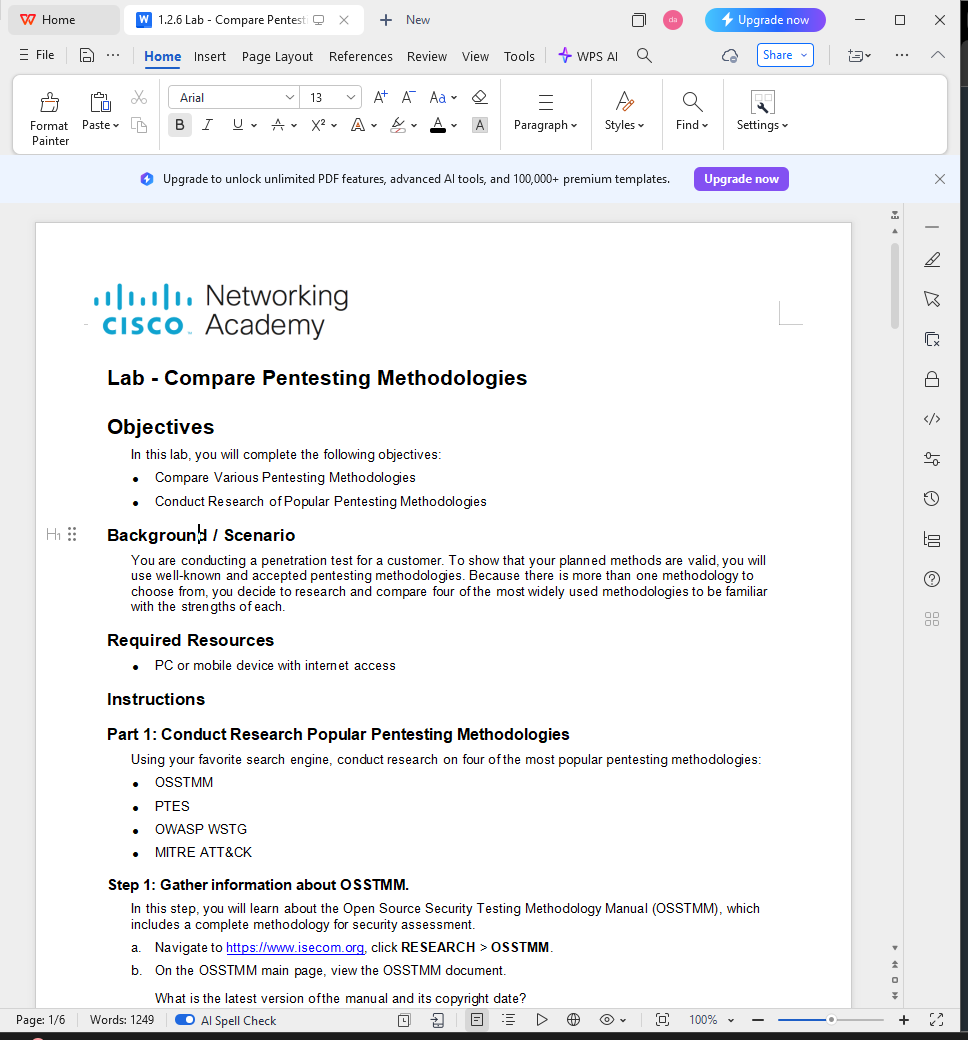Screen dimensions: 968x1040
Task: Collapse the ribbon with chevron up
Action: click(x=937, y=55)
